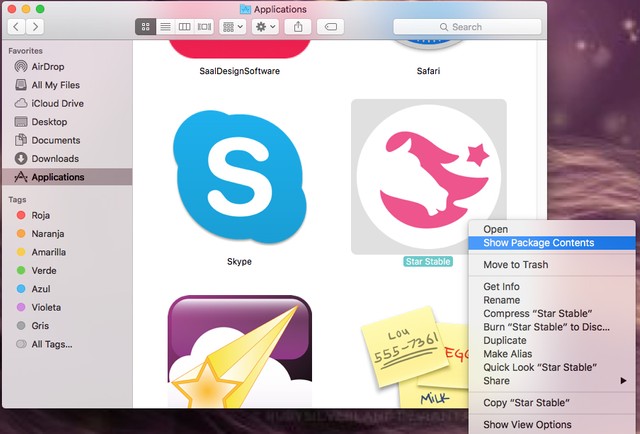Screen dimensions: 640x434
Task: Choose Burn "Star Stable" to Disc…
Action: pyautogui.click(x=552, y=327)
